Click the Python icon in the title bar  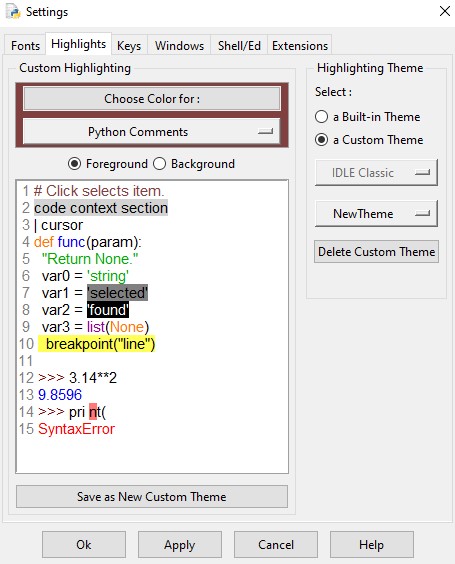[x=13, y=12]
